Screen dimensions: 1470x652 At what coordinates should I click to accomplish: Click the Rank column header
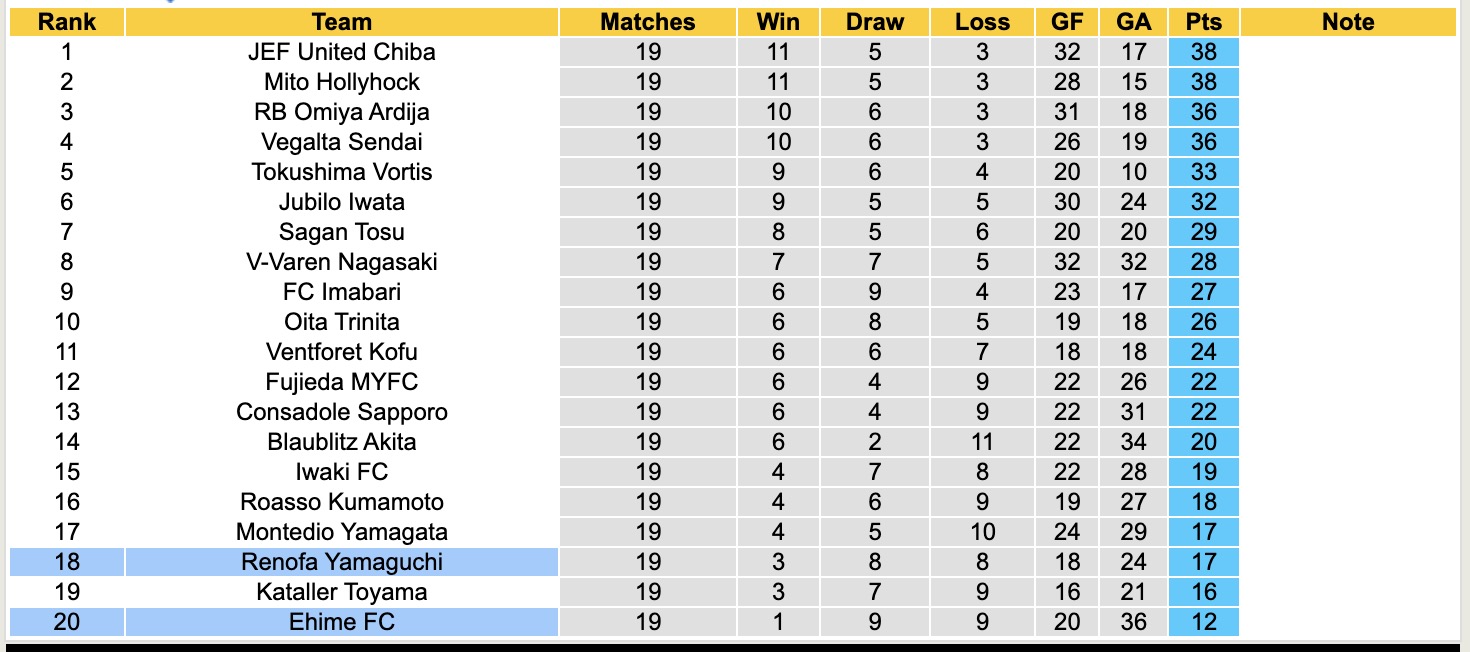click(x=67, y=22)
